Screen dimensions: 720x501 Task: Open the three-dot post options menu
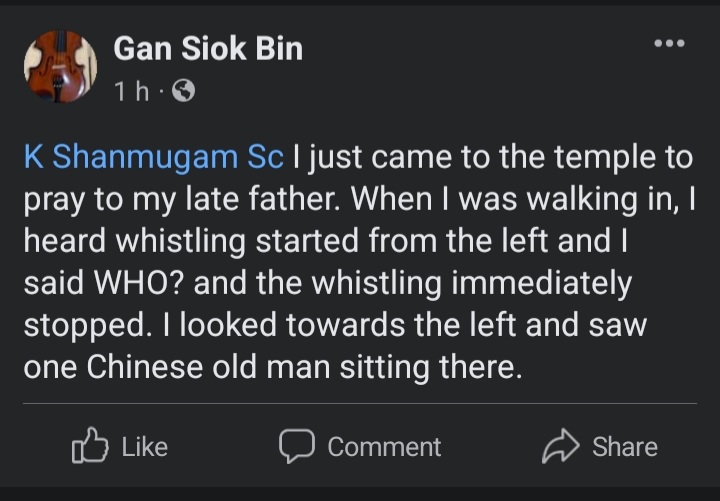click(x=669, y=44)
